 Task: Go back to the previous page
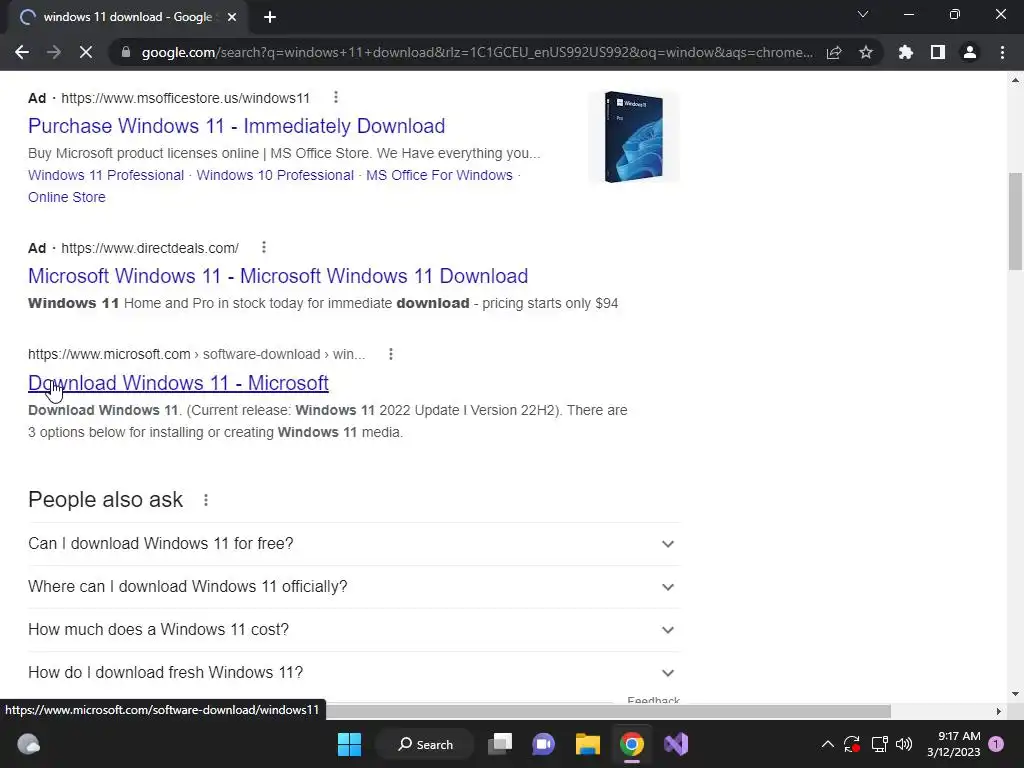pos(22,52)
